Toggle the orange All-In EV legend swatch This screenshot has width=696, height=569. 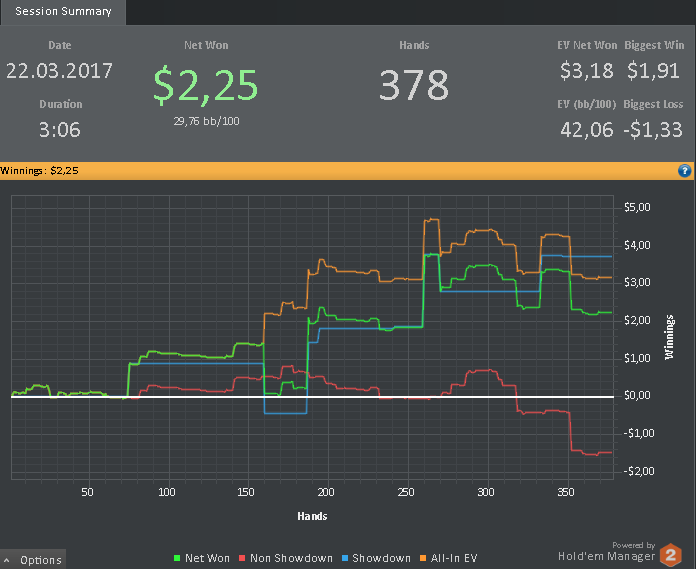click(423, 558)
